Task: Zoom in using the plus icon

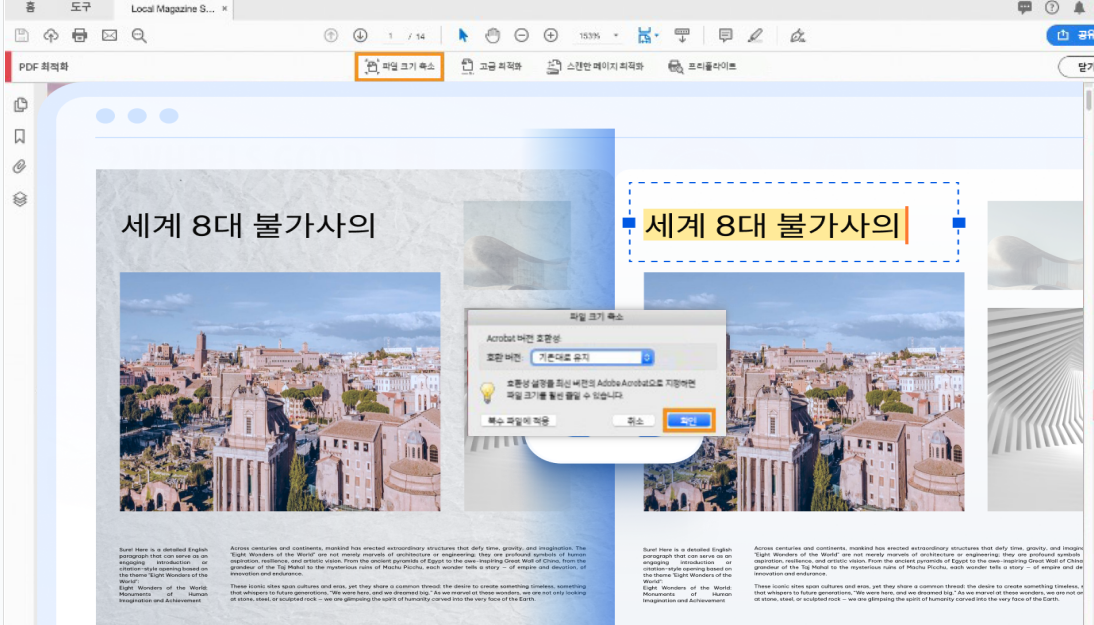Action: [x=550, y=34]
